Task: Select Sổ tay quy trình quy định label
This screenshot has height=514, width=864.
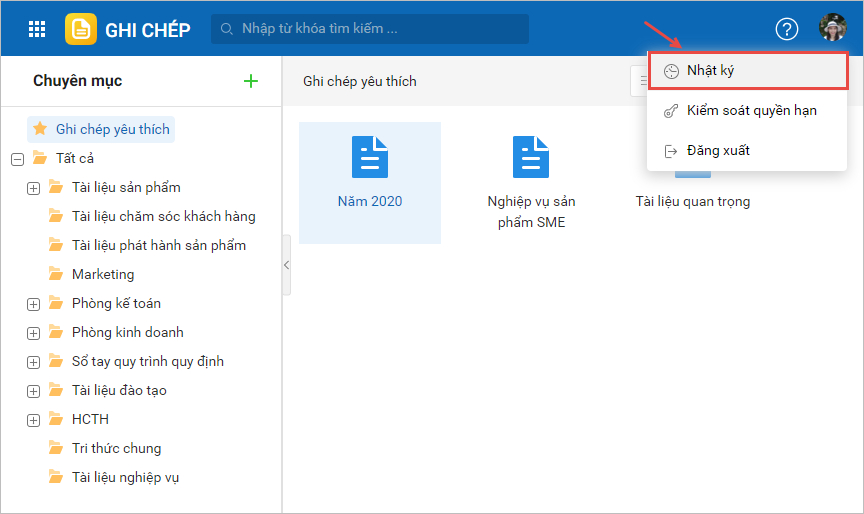Action: (x=148, y=362)
